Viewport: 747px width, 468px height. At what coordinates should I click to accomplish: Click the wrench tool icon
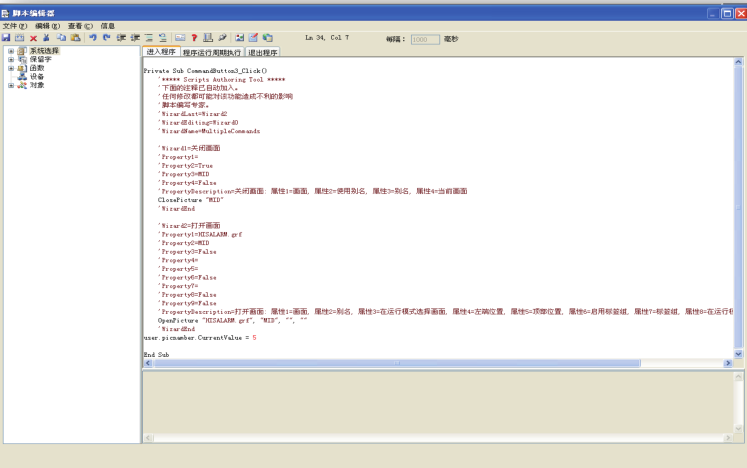[222, 38]
